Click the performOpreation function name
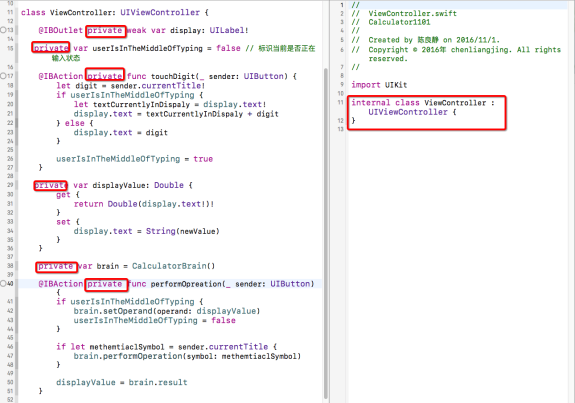This screenshot has height=403, width=575. pos(186,284)
